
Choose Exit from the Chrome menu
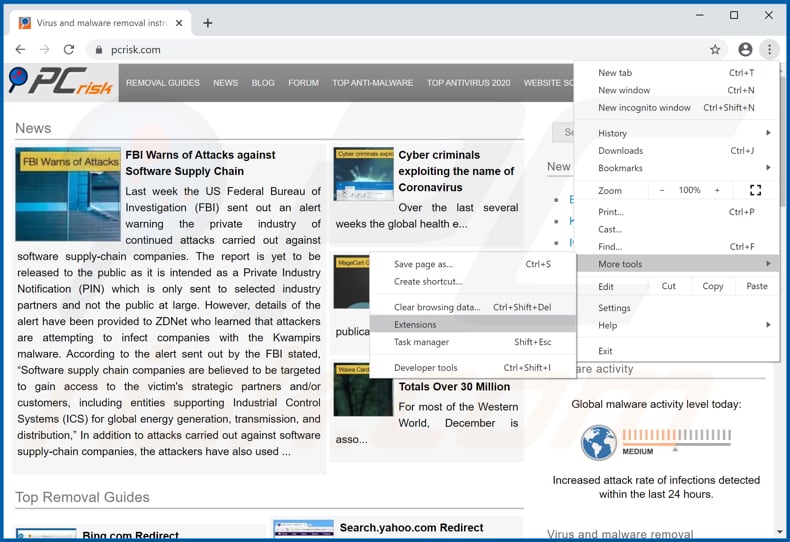point(676,351)
